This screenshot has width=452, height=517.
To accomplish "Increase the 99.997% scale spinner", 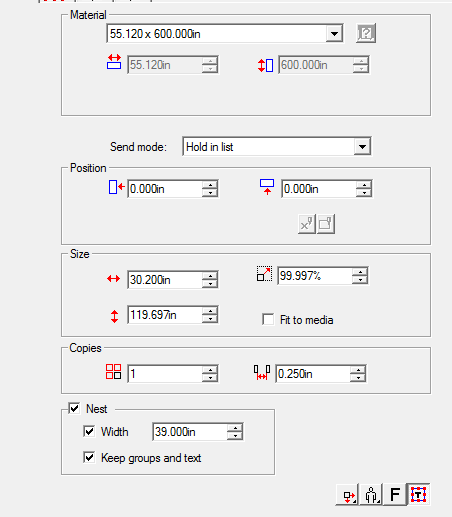I will [x=360, y=272].
